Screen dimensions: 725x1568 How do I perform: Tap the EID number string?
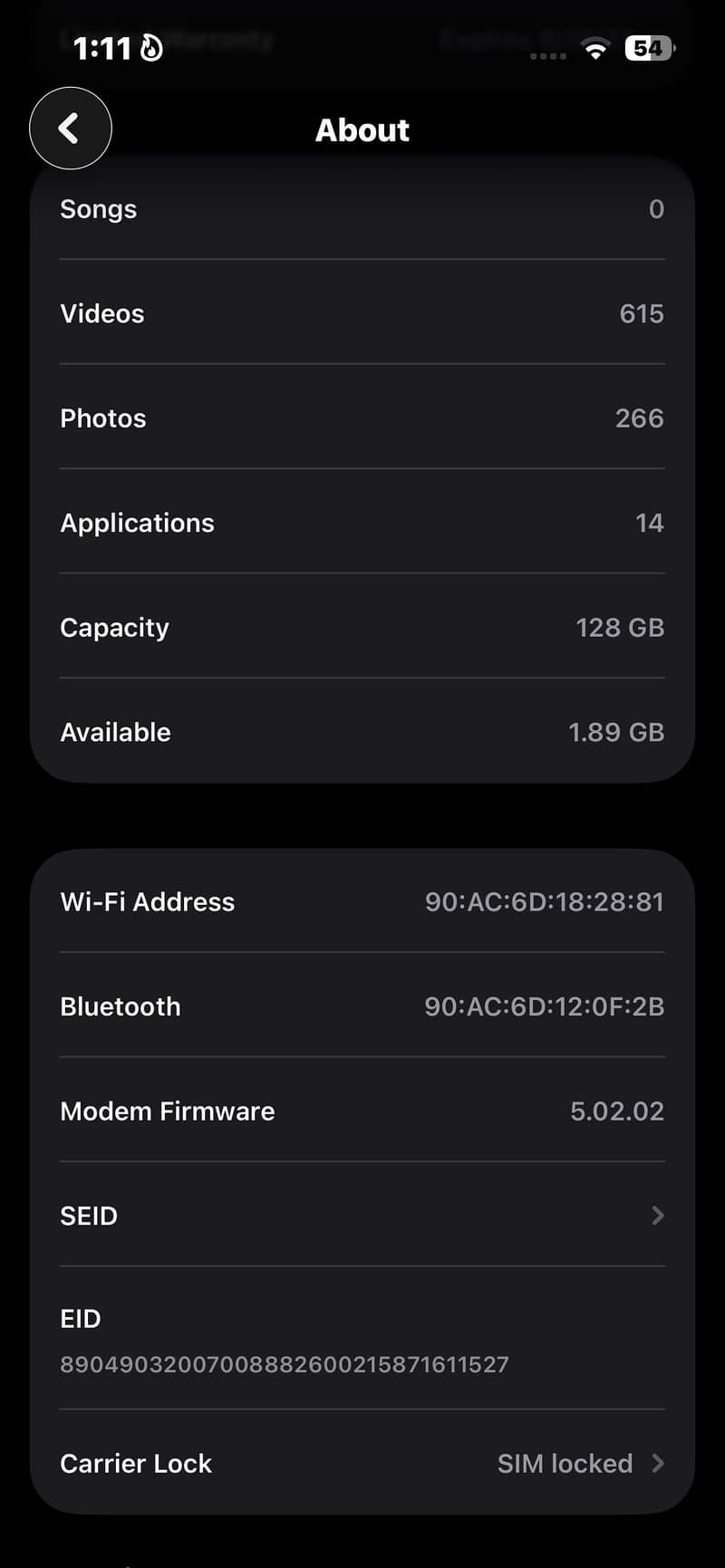[x=285, y=1364]
